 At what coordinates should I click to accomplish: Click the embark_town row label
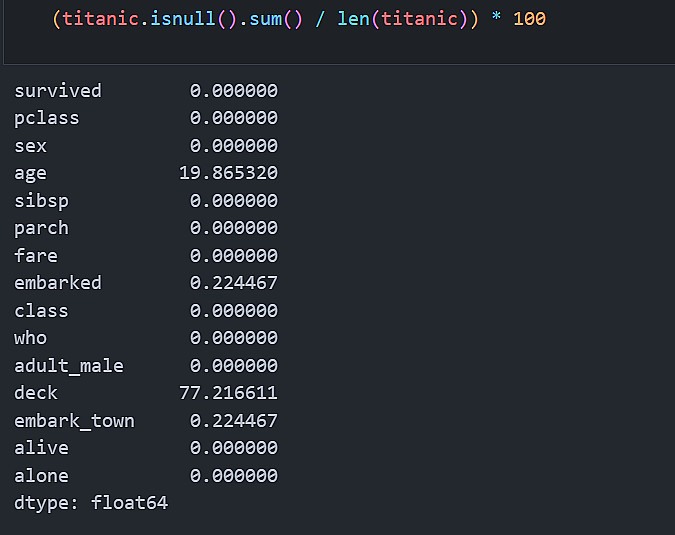click(75, 420)
